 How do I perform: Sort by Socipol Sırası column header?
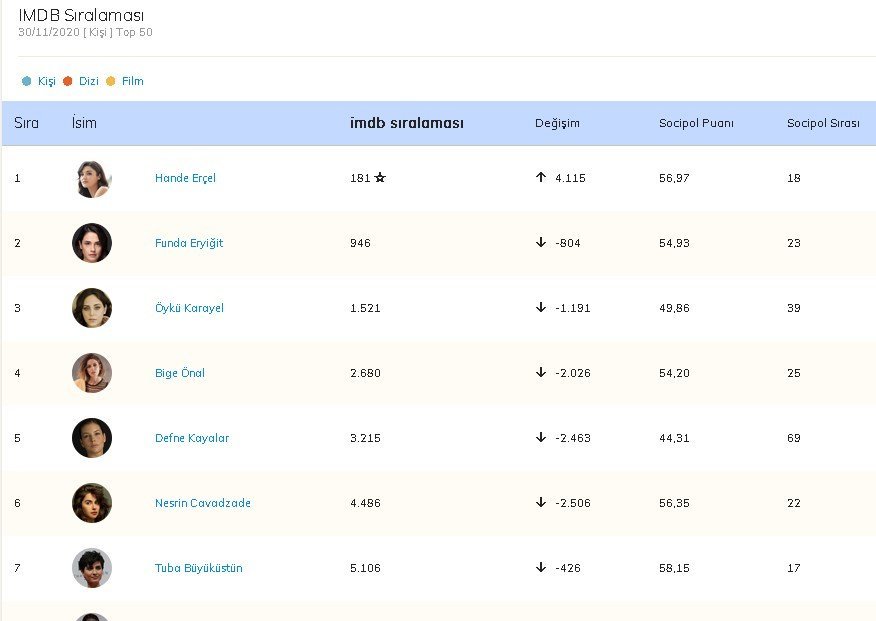pos(823,124)
